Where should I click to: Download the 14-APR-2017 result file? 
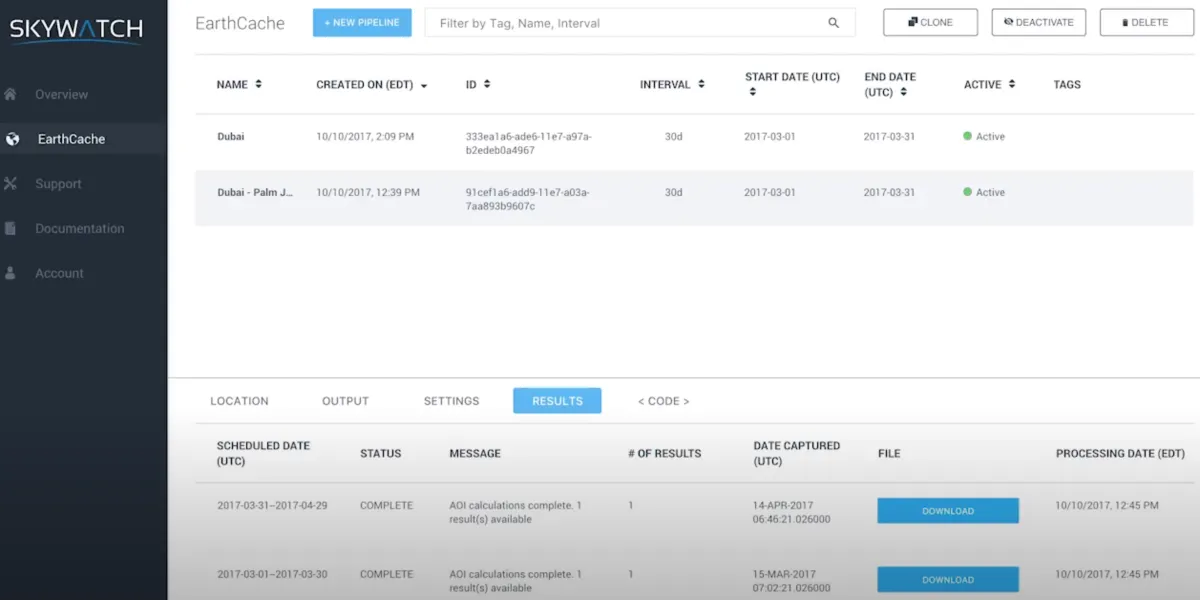[x=948, y=511]
